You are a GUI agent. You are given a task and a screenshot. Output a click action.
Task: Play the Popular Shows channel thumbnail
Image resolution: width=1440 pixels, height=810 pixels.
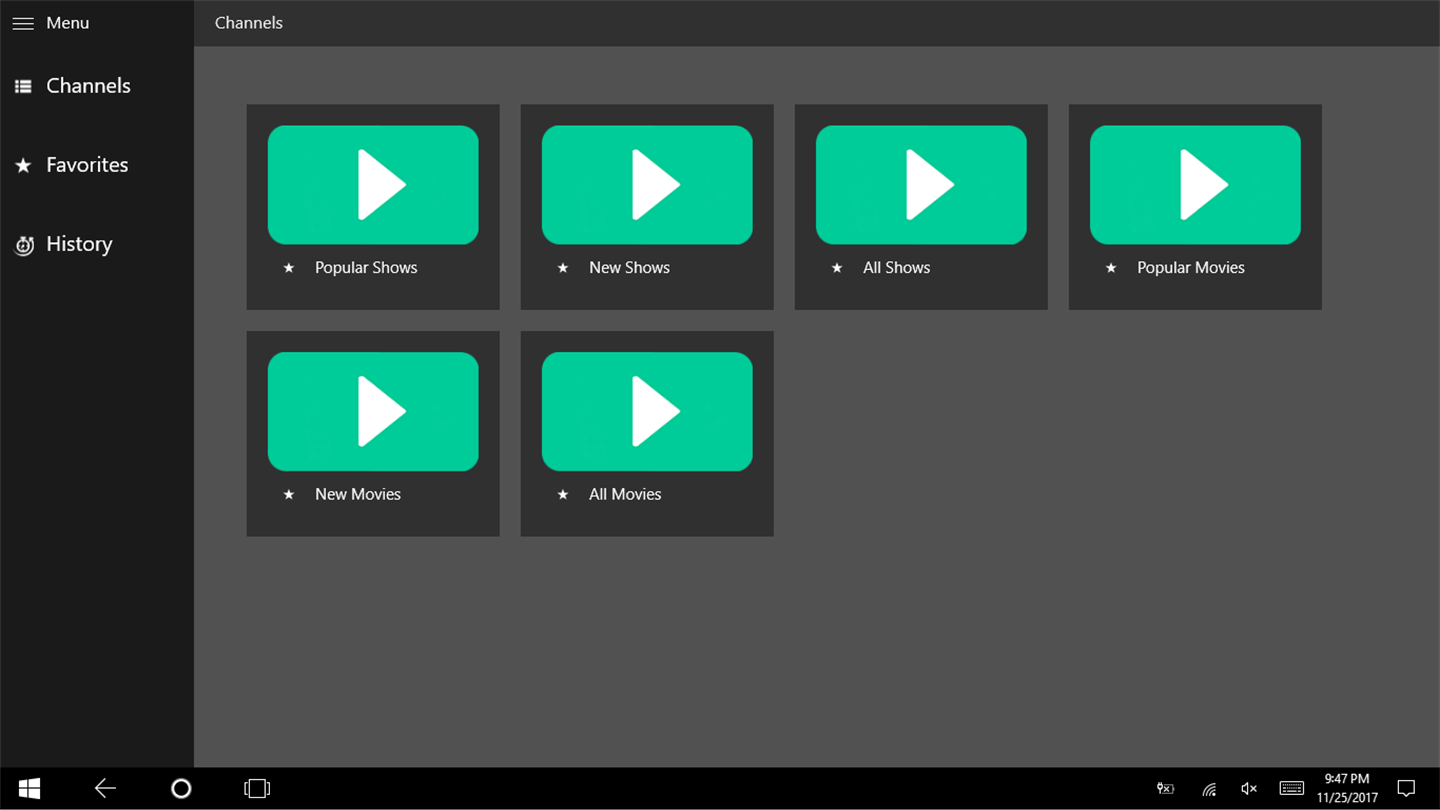pyautogui.click(x=373, y=185)
